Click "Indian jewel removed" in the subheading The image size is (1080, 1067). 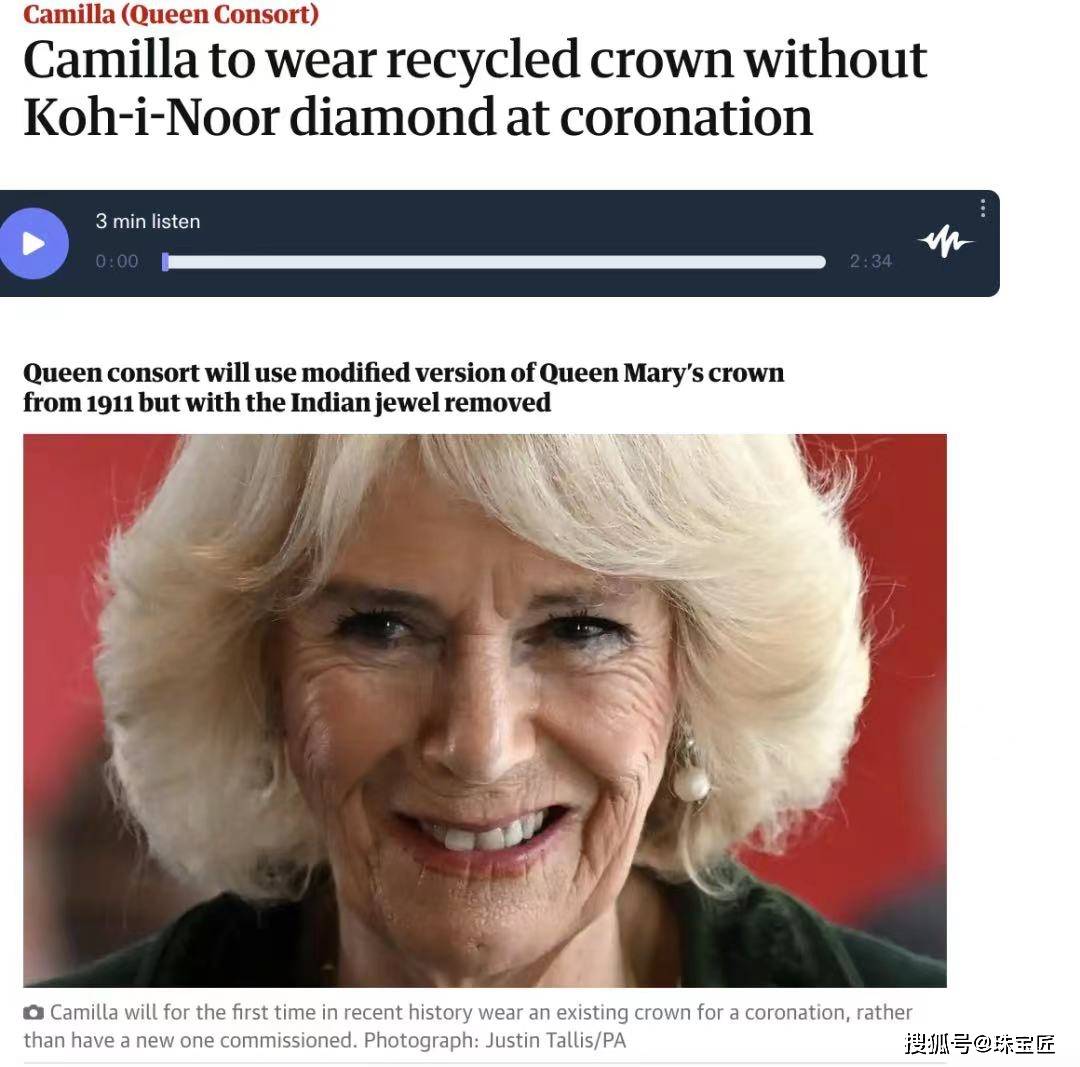point(420,402)
